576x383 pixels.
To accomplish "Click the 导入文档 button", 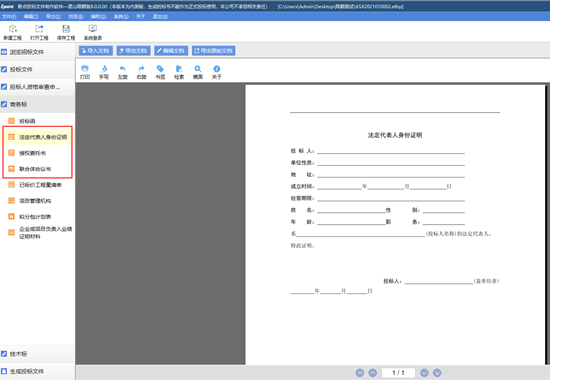I will coord(96,51).
